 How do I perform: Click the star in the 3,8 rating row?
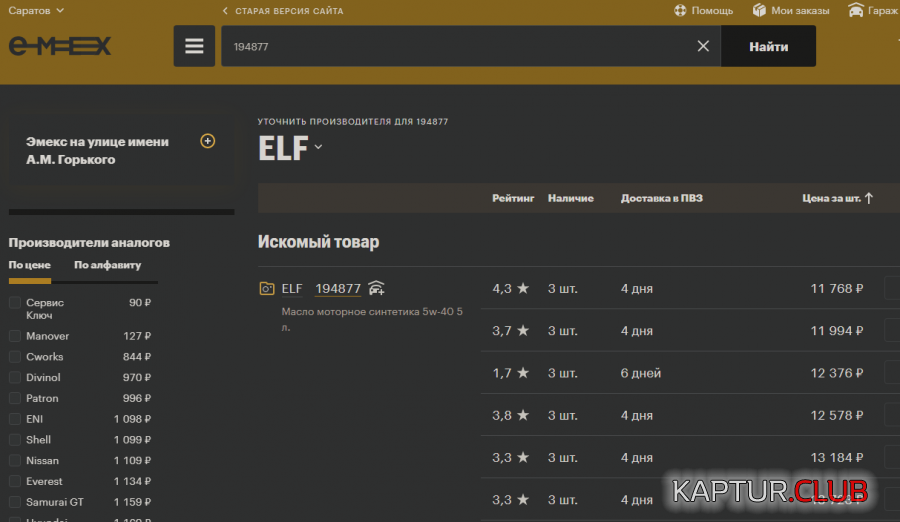[x=523, y=415]
